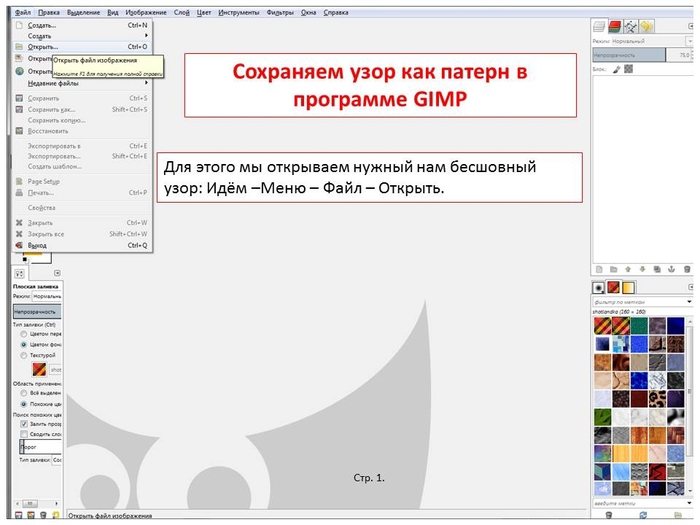Open the 'Цвет' menu

pos(204,12)
